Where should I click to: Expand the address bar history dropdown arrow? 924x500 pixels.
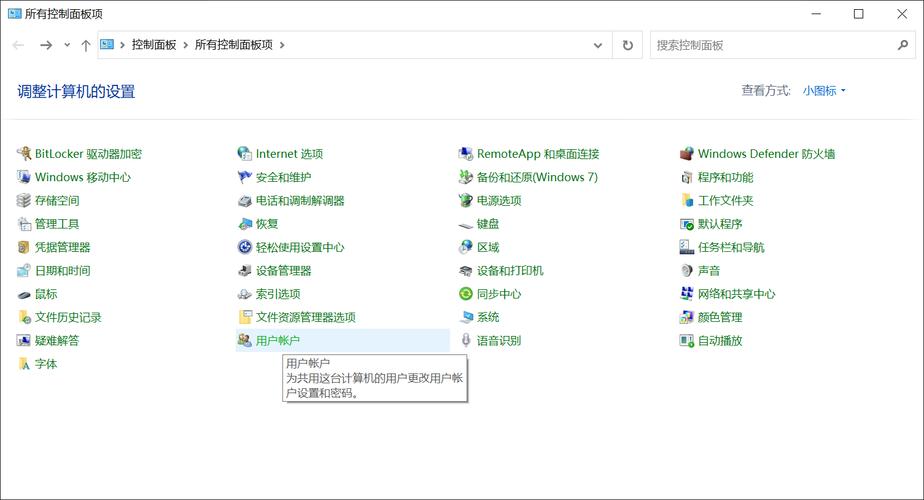click(598, 45)
